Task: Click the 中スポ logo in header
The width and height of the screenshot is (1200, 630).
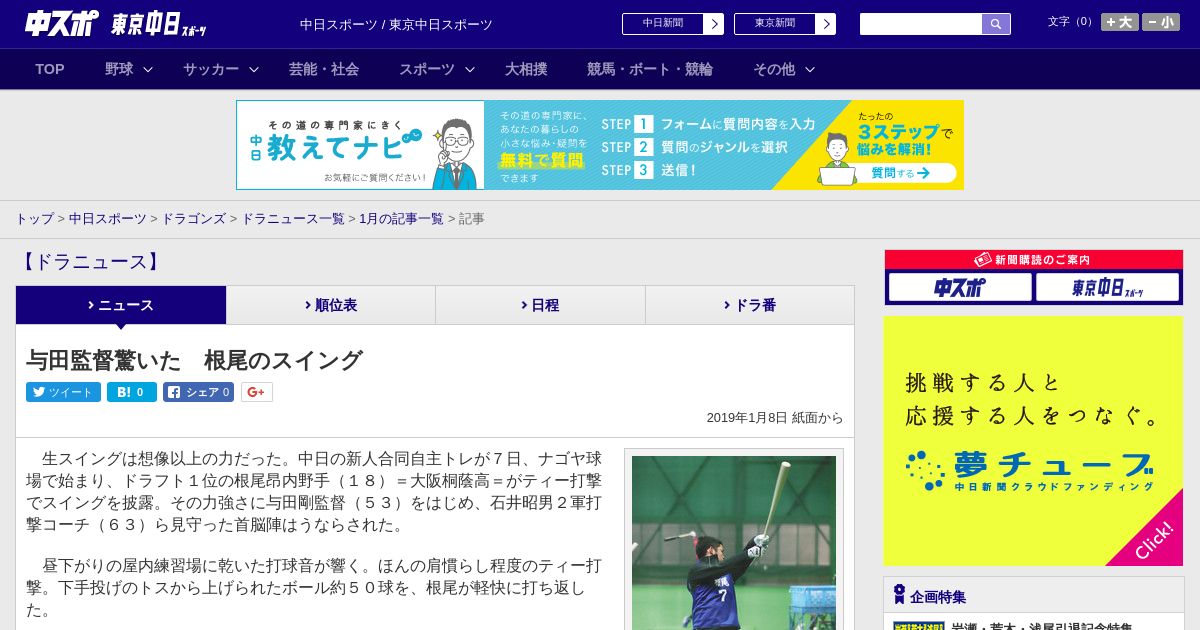Action: (x=62, y=23)
